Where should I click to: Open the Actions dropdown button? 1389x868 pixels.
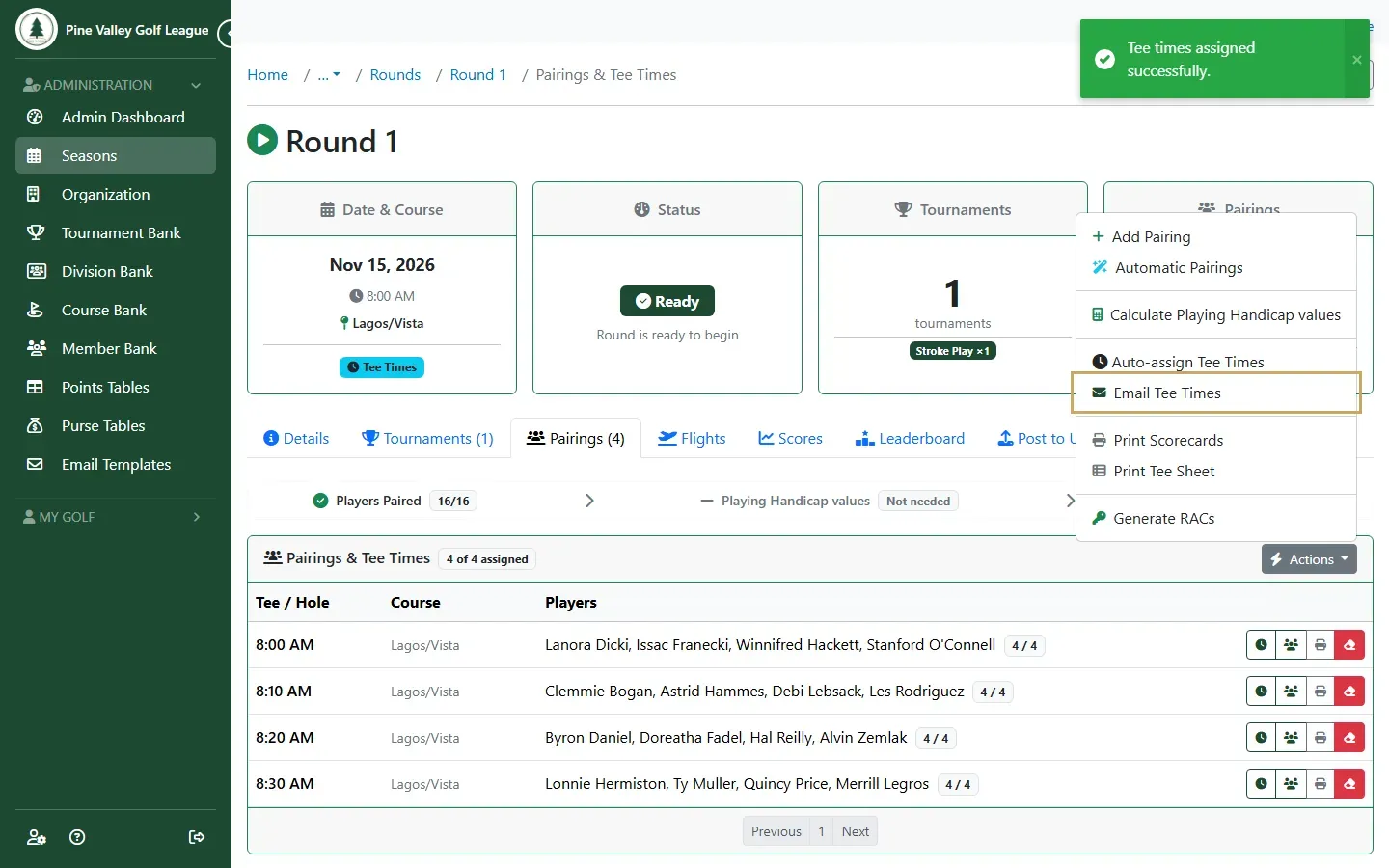1309,559
